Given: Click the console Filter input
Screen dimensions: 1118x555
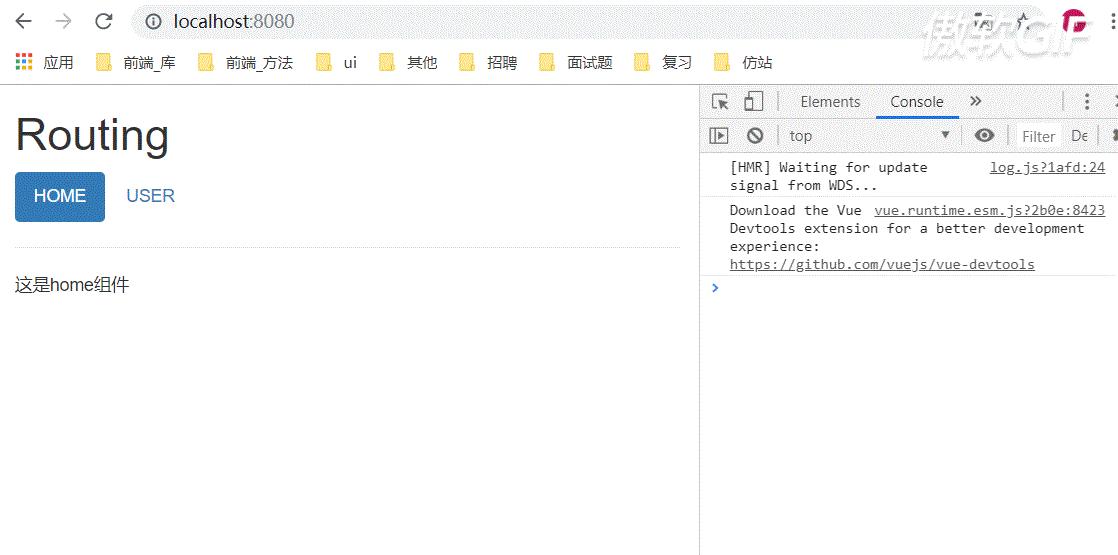Looking at the screenshot, I should click(1038, 136).
